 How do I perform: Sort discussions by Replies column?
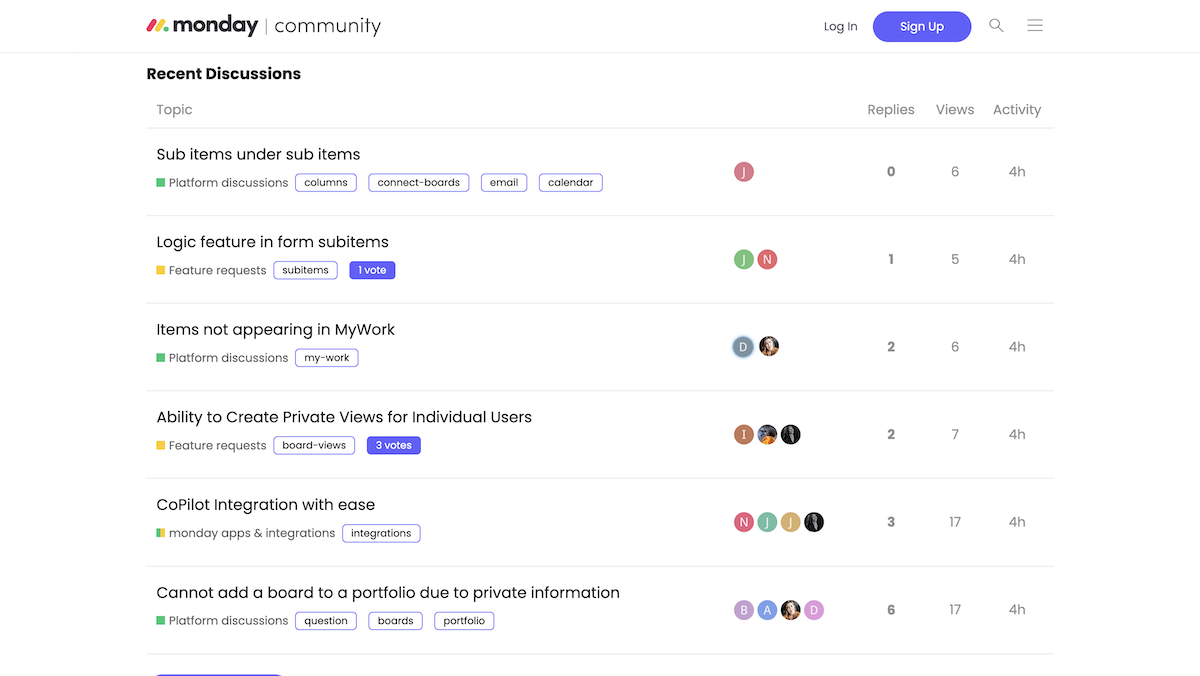(x=890, y=109)
